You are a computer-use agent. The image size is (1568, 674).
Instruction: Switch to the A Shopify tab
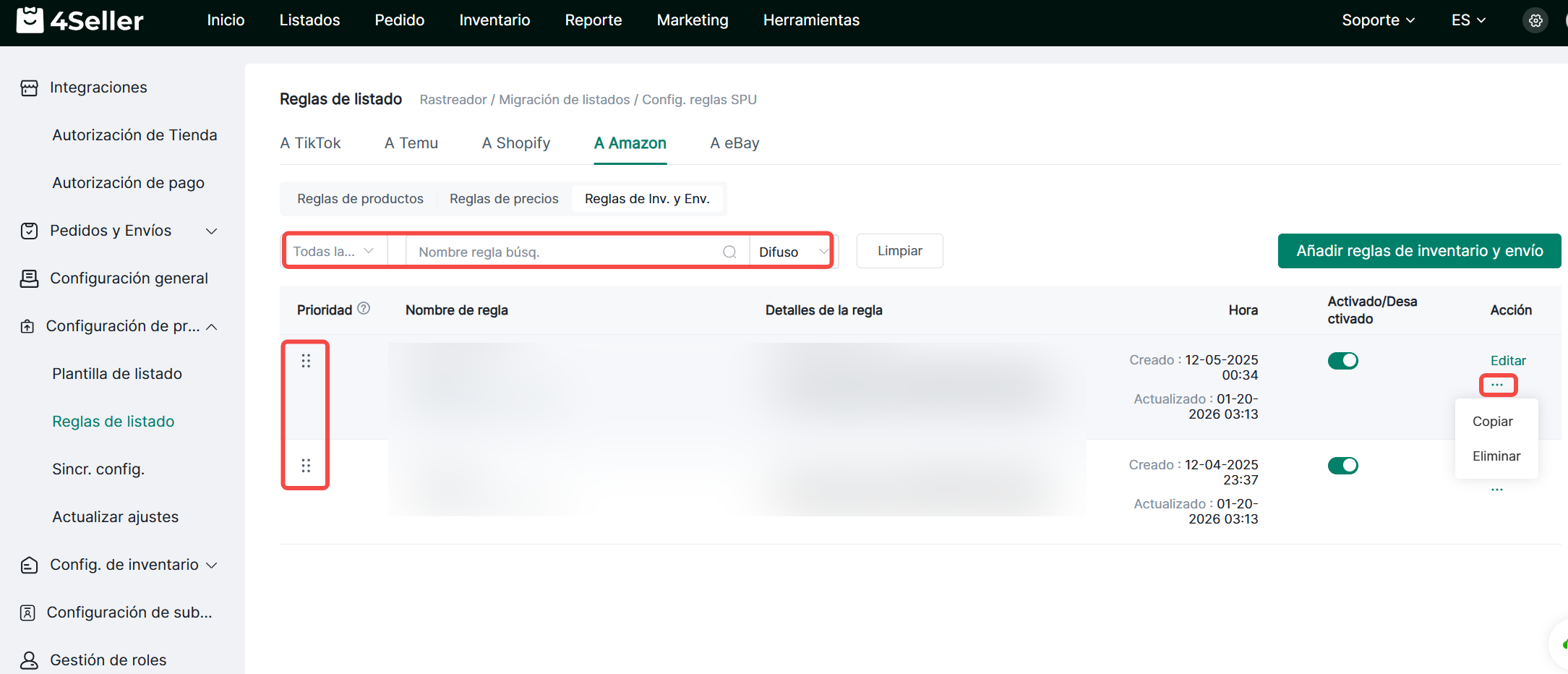516,143
